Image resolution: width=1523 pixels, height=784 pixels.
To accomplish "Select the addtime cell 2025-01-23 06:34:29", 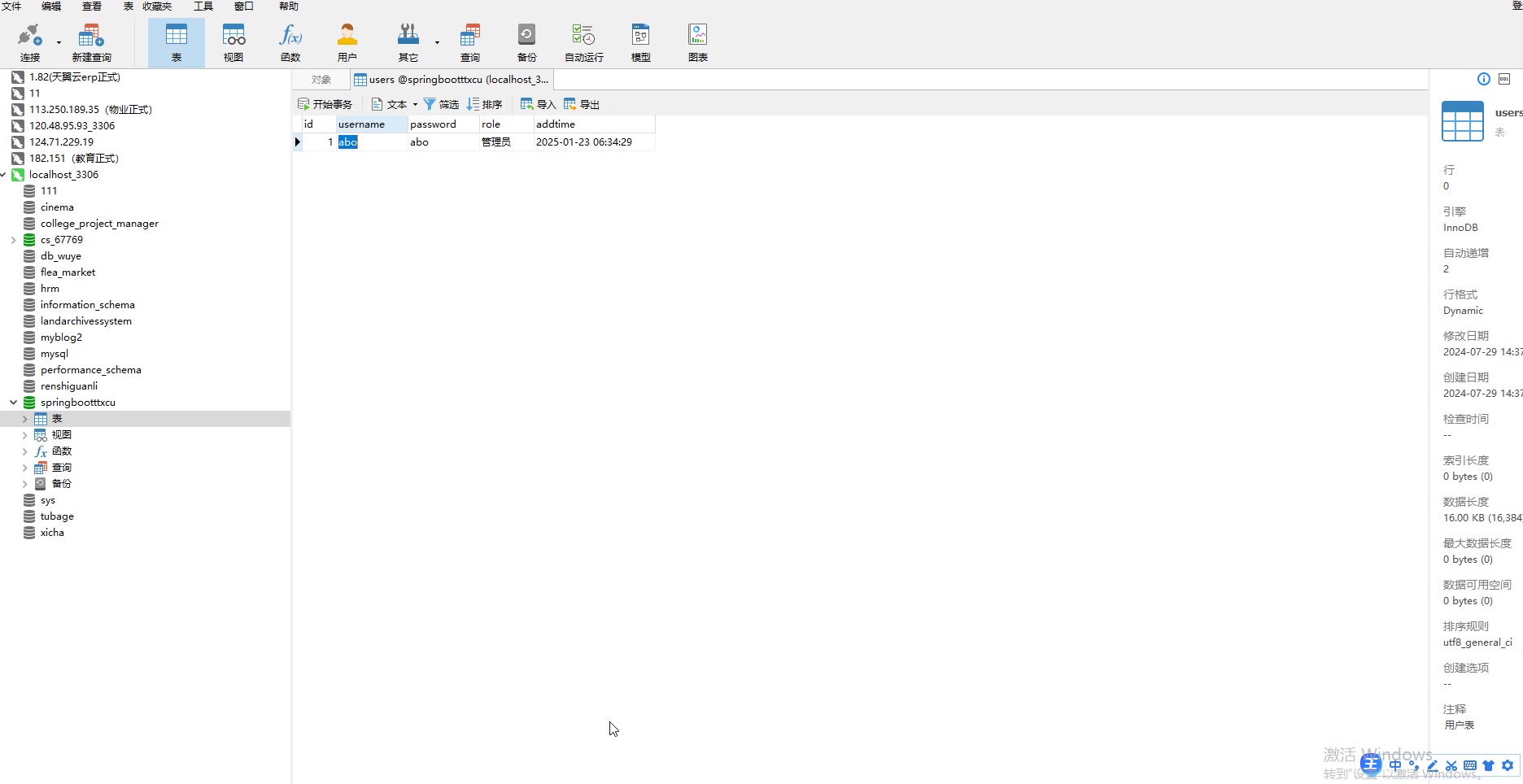I will point(594,142).
